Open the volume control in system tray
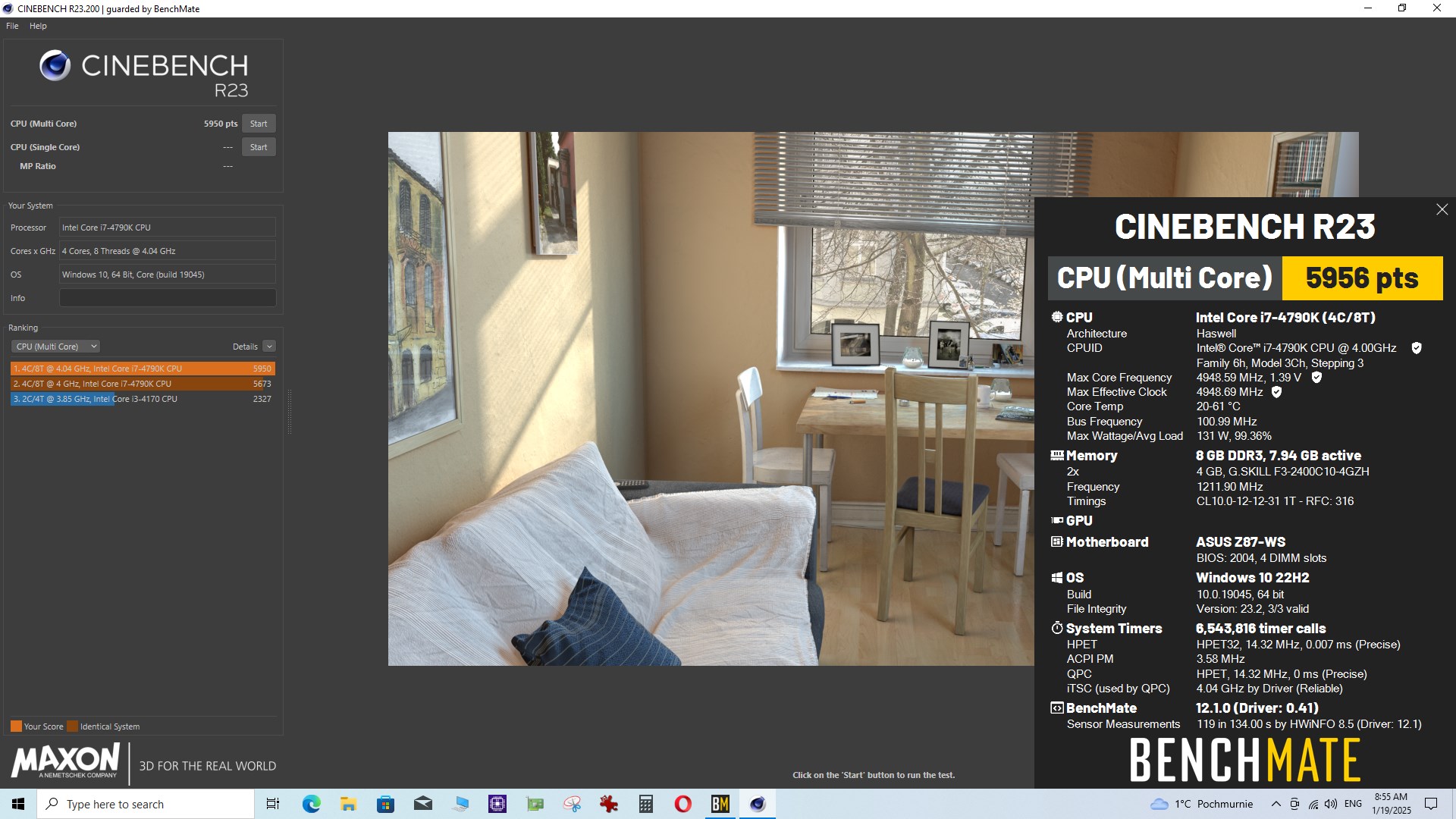The image size is (1456, 819). click(1331, 804)
